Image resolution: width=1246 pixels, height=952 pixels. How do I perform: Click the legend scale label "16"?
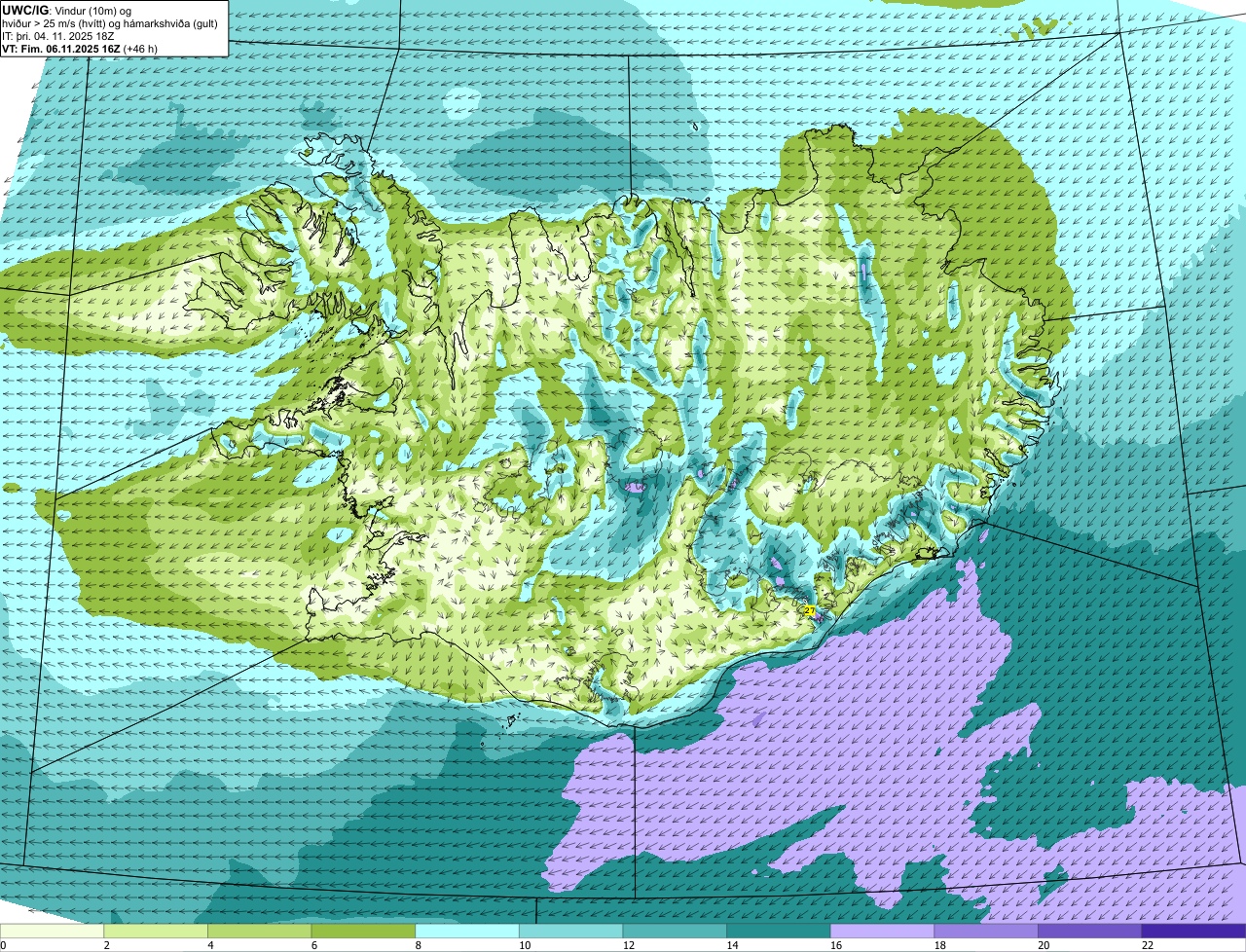836,945
